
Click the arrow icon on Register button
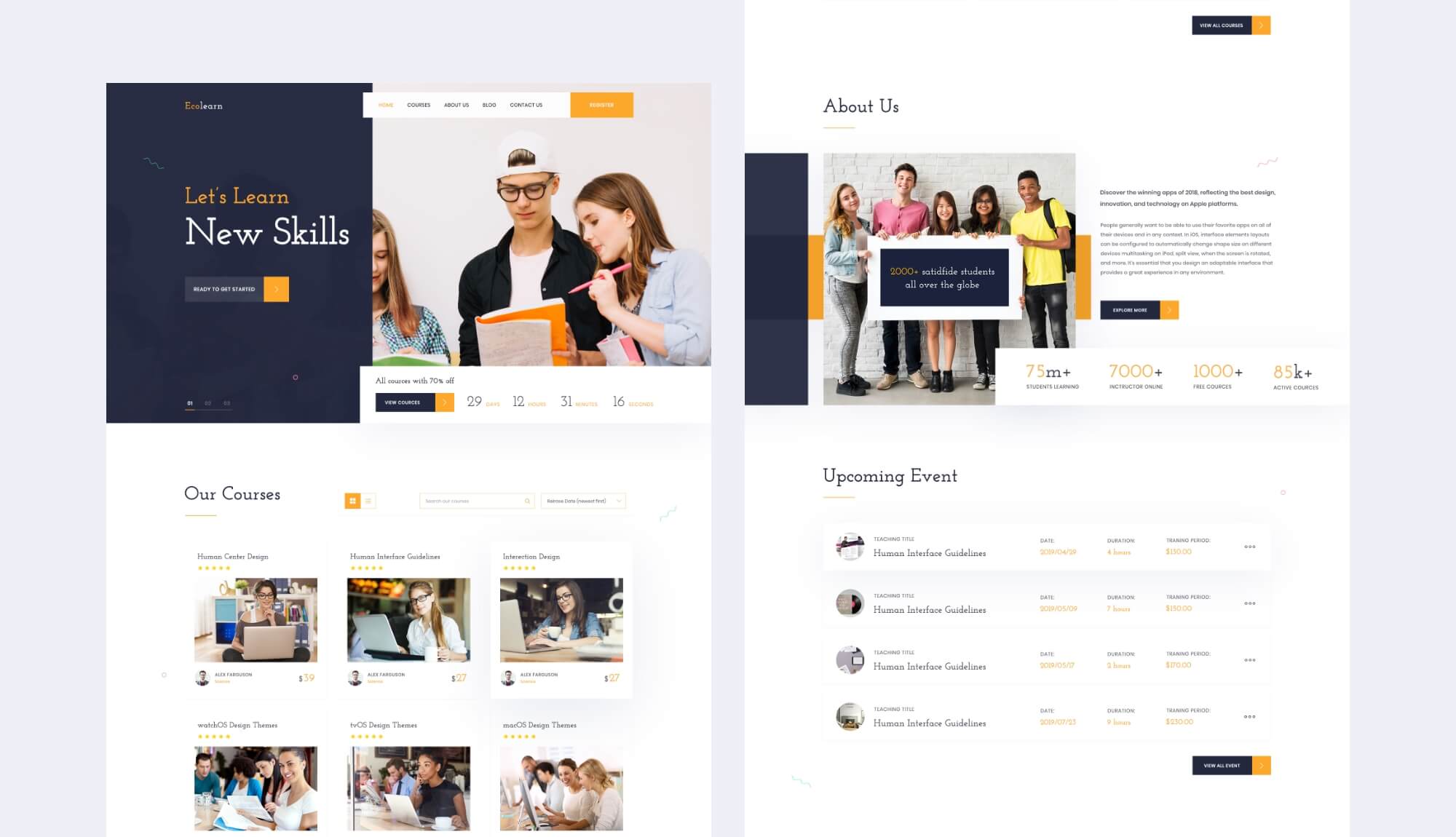tap(625, 105)
